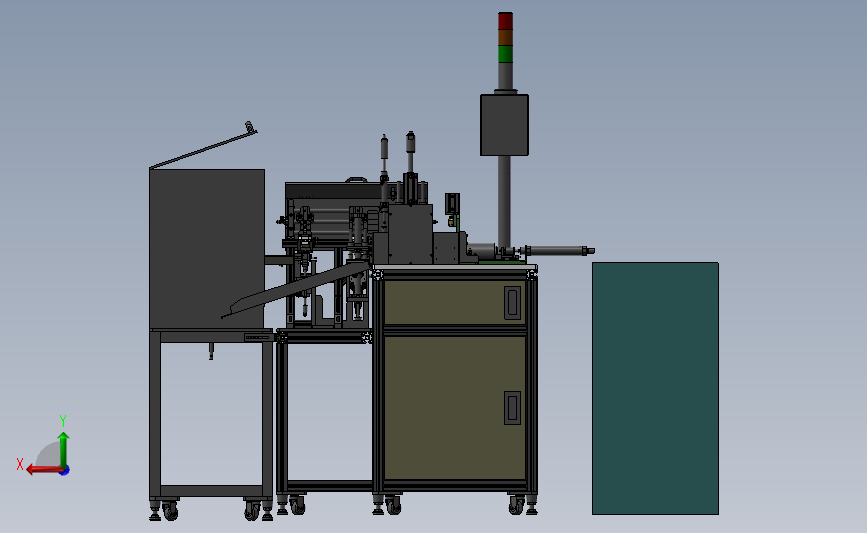Select the horizontal pneumatic cylinder rod
Viewport: 867px width, 533px height.
558,250
